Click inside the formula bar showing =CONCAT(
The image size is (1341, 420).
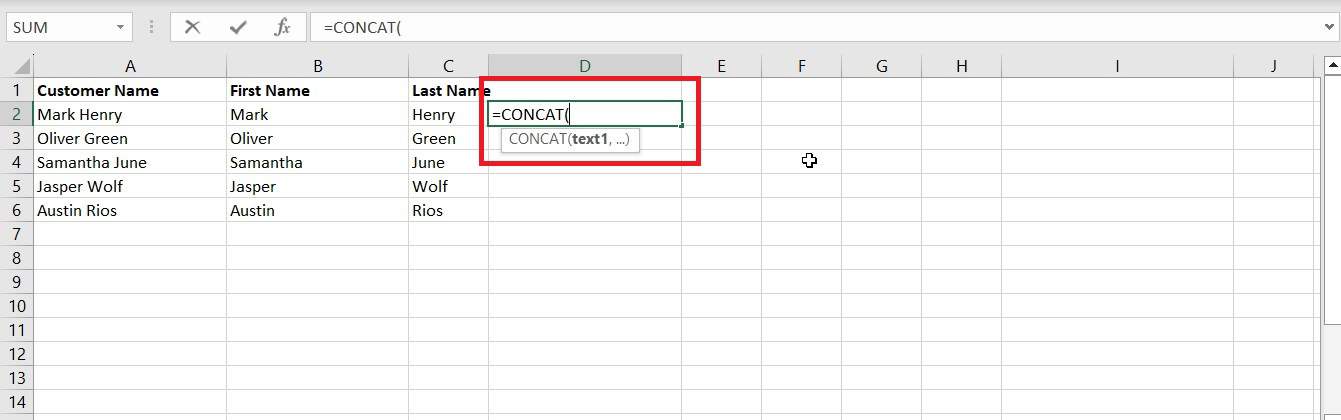pyautogui.click(x=800, y=27)
